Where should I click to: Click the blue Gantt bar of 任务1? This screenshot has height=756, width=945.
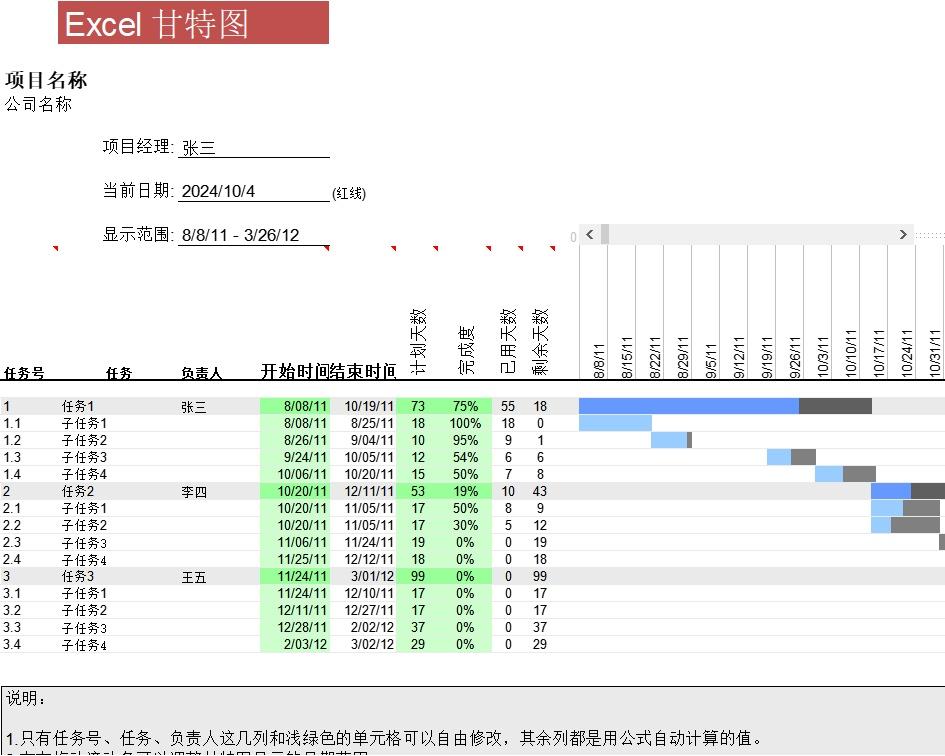click(690, 406)
